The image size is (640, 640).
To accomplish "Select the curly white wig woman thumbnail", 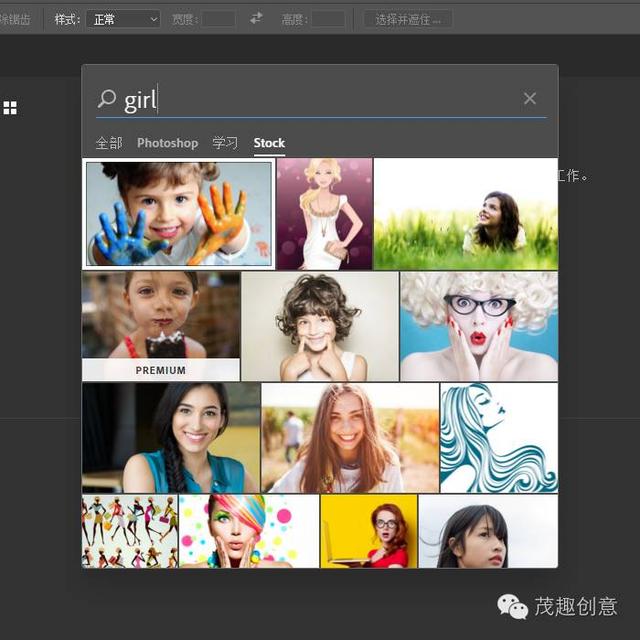I will point(479,326).
